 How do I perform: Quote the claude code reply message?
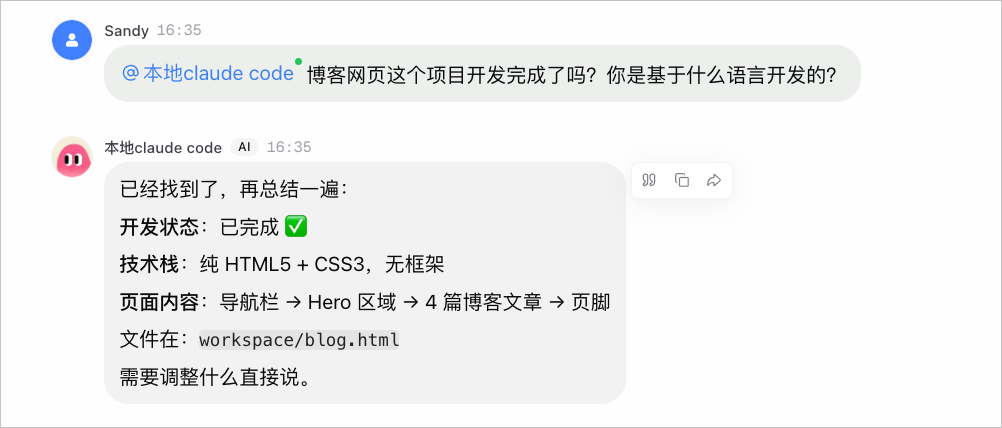pos(649,180)
